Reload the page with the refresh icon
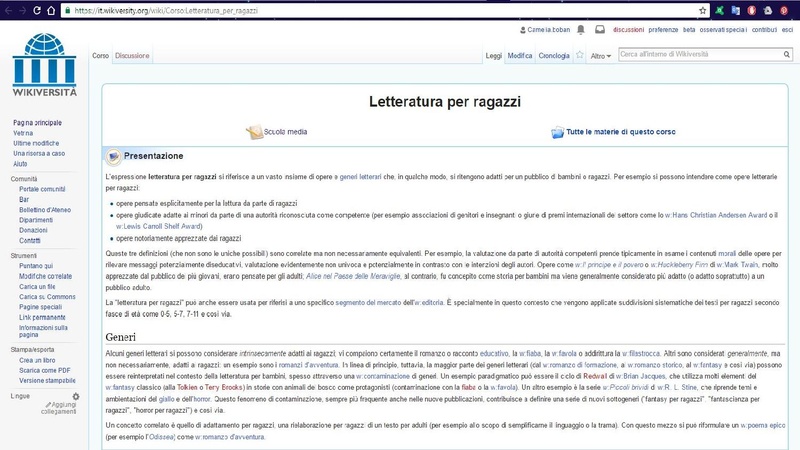800x450 pixels. [x=37, y=10]
